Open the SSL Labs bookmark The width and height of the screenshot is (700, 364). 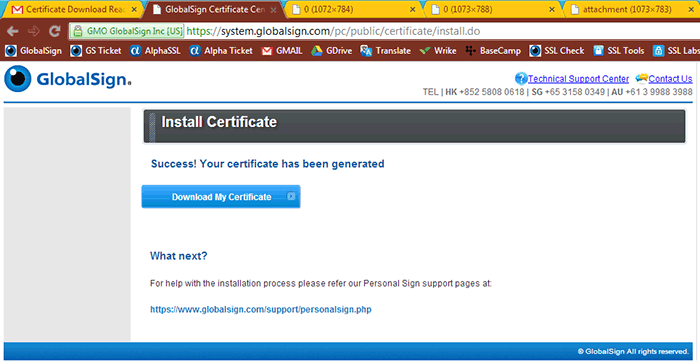click(676, 51)
